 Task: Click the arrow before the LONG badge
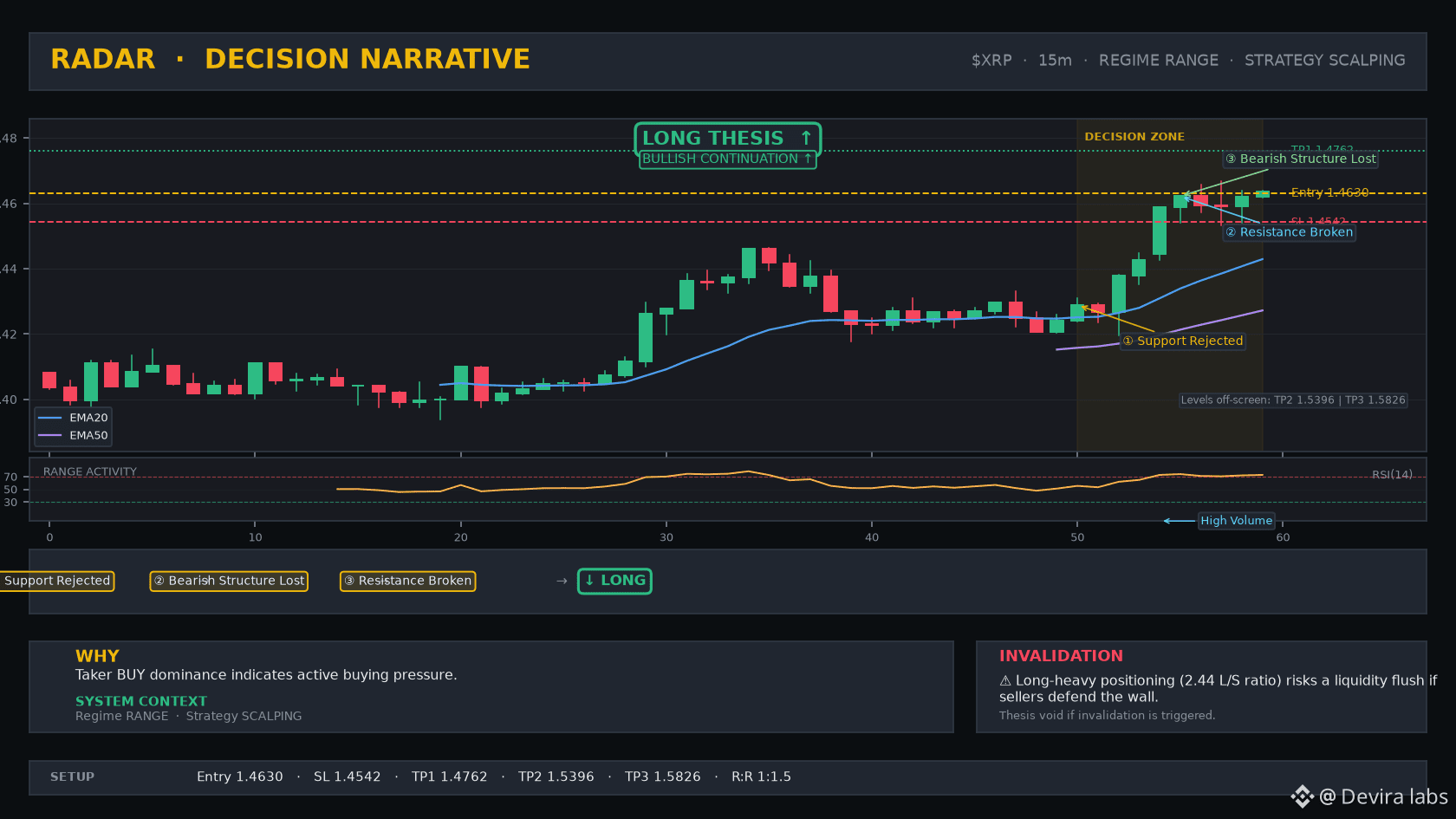pos(562,581)
